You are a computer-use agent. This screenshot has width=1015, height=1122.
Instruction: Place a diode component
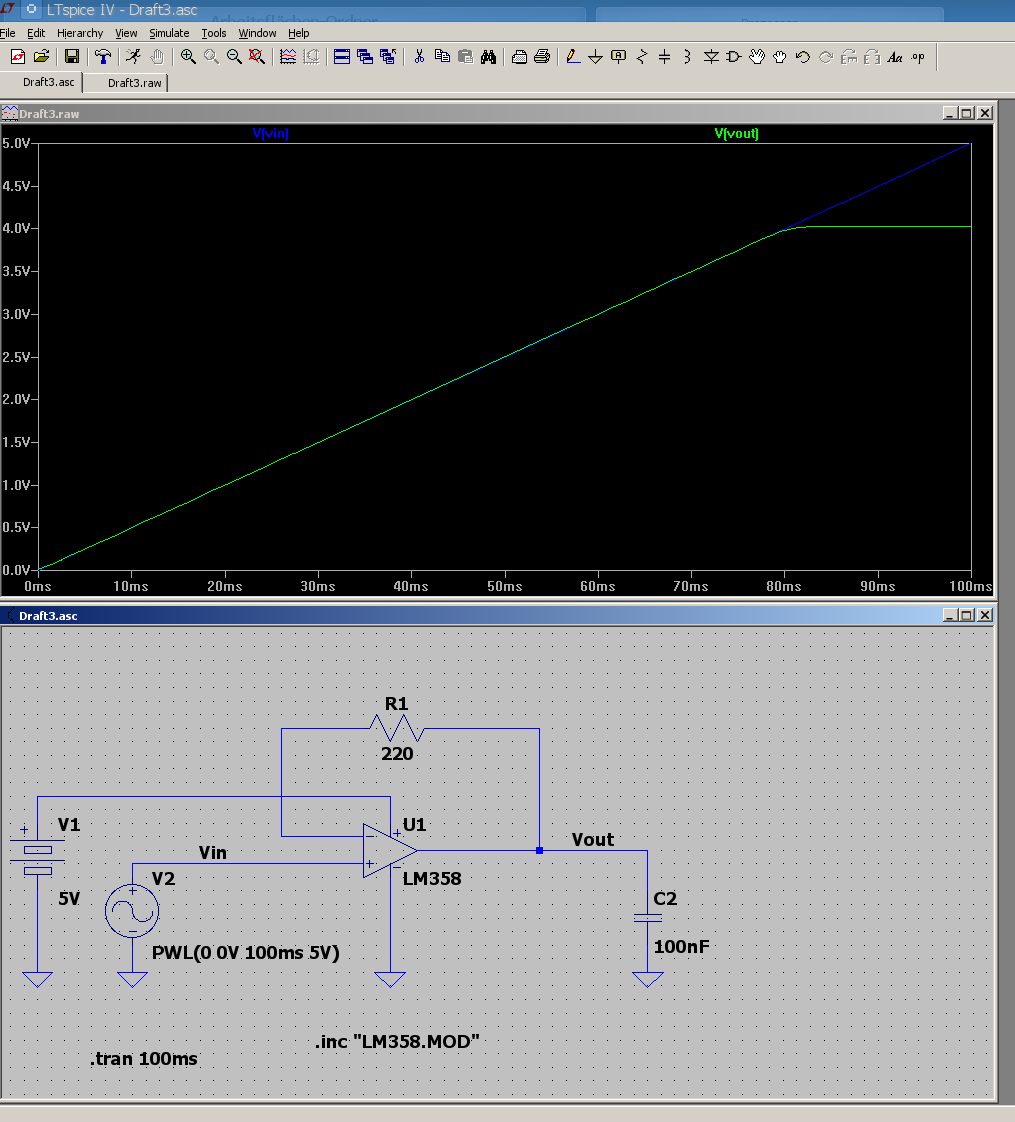[711, 57]
